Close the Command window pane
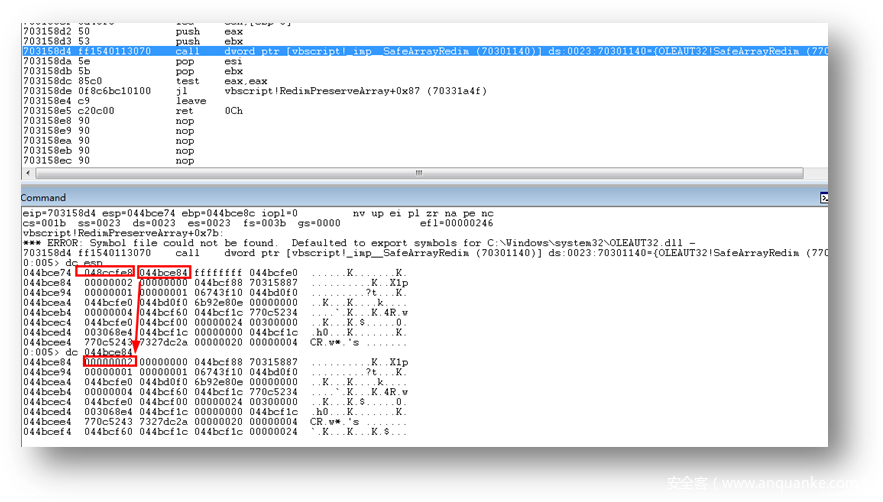The height and width of the screenshot is (502, 883). pyautogui.click(x=823, y=198)
